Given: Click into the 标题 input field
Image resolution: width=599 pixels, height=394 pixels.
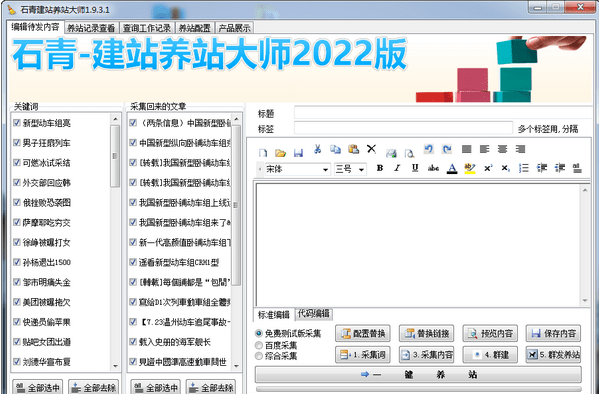Looking at the screenshot, I should tap(442, 113).
